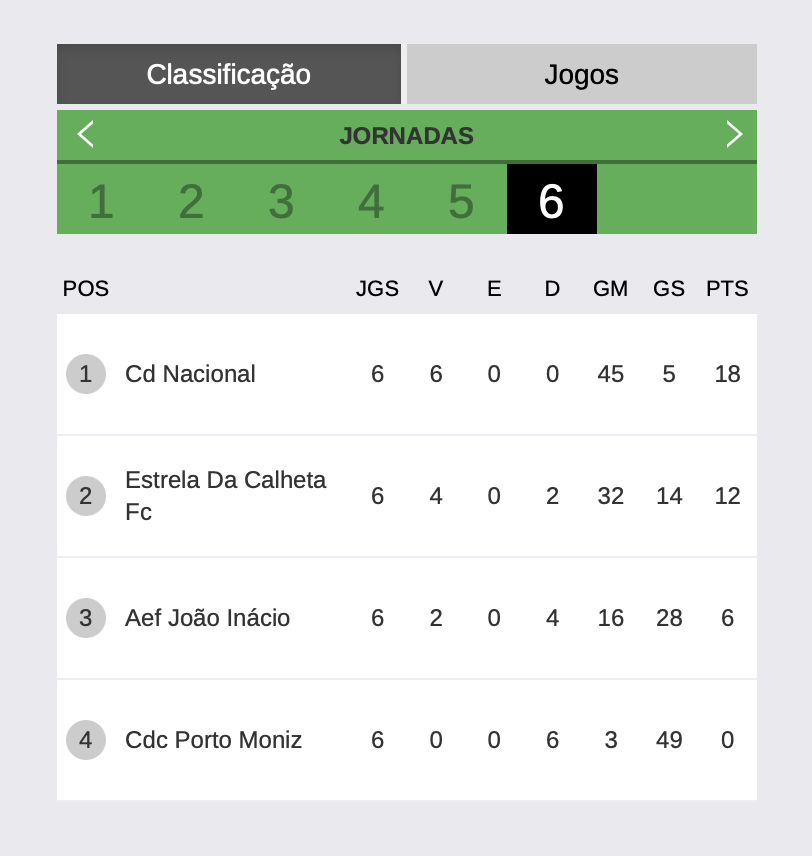This screenshot has width=812, height=856.
Task: Click the JORNADAS heading label
Action: coord(406,136)
